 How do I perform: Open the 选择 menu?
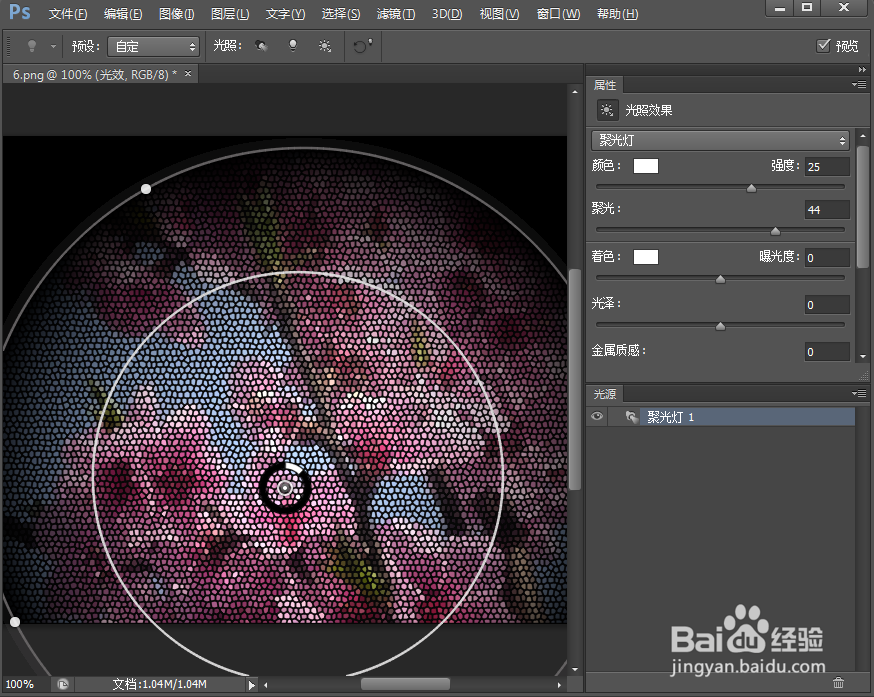pyautogui.click(x=341, y=14)
